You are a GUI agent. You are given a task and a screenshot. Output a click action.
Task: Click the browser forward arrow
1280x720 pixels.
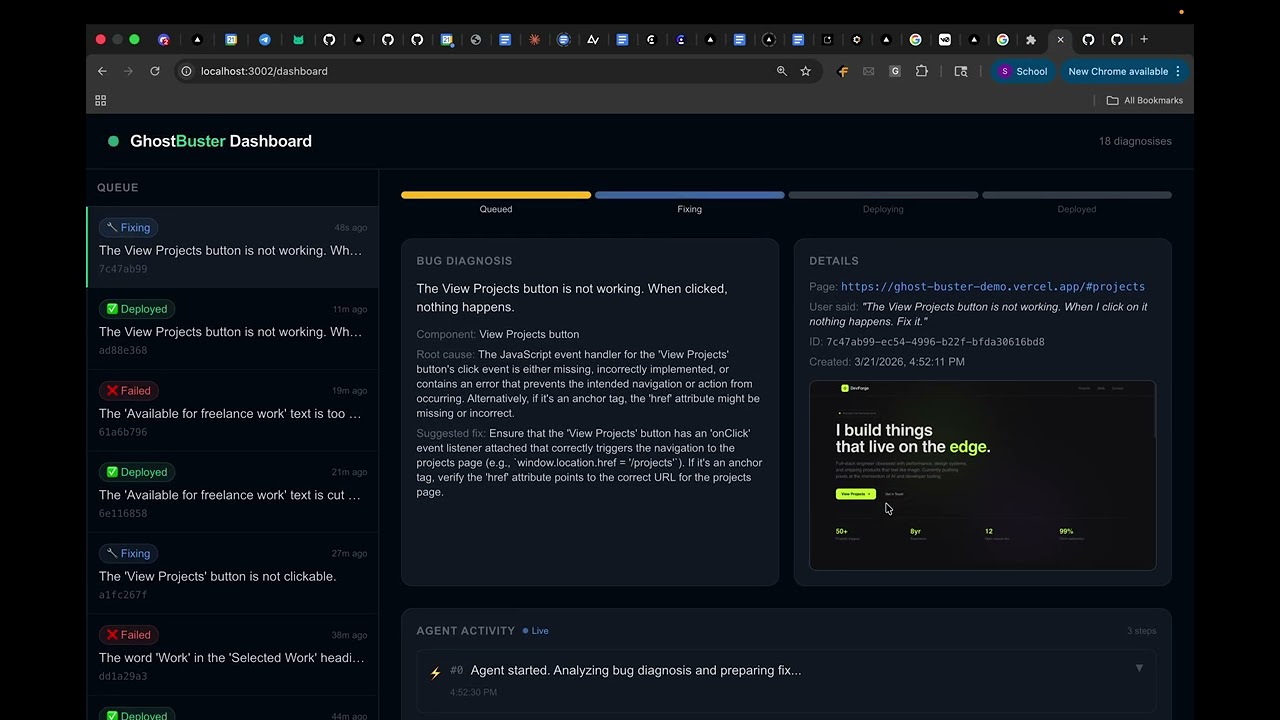pos(128,71)
